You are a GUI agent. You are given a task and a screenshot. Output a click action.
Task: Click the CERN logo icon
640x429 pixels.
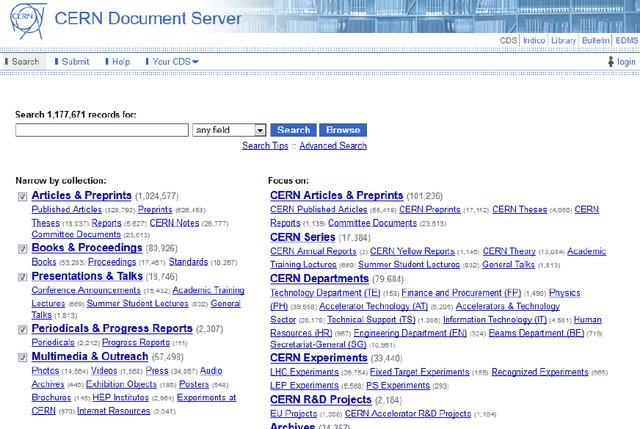[28, 20]
